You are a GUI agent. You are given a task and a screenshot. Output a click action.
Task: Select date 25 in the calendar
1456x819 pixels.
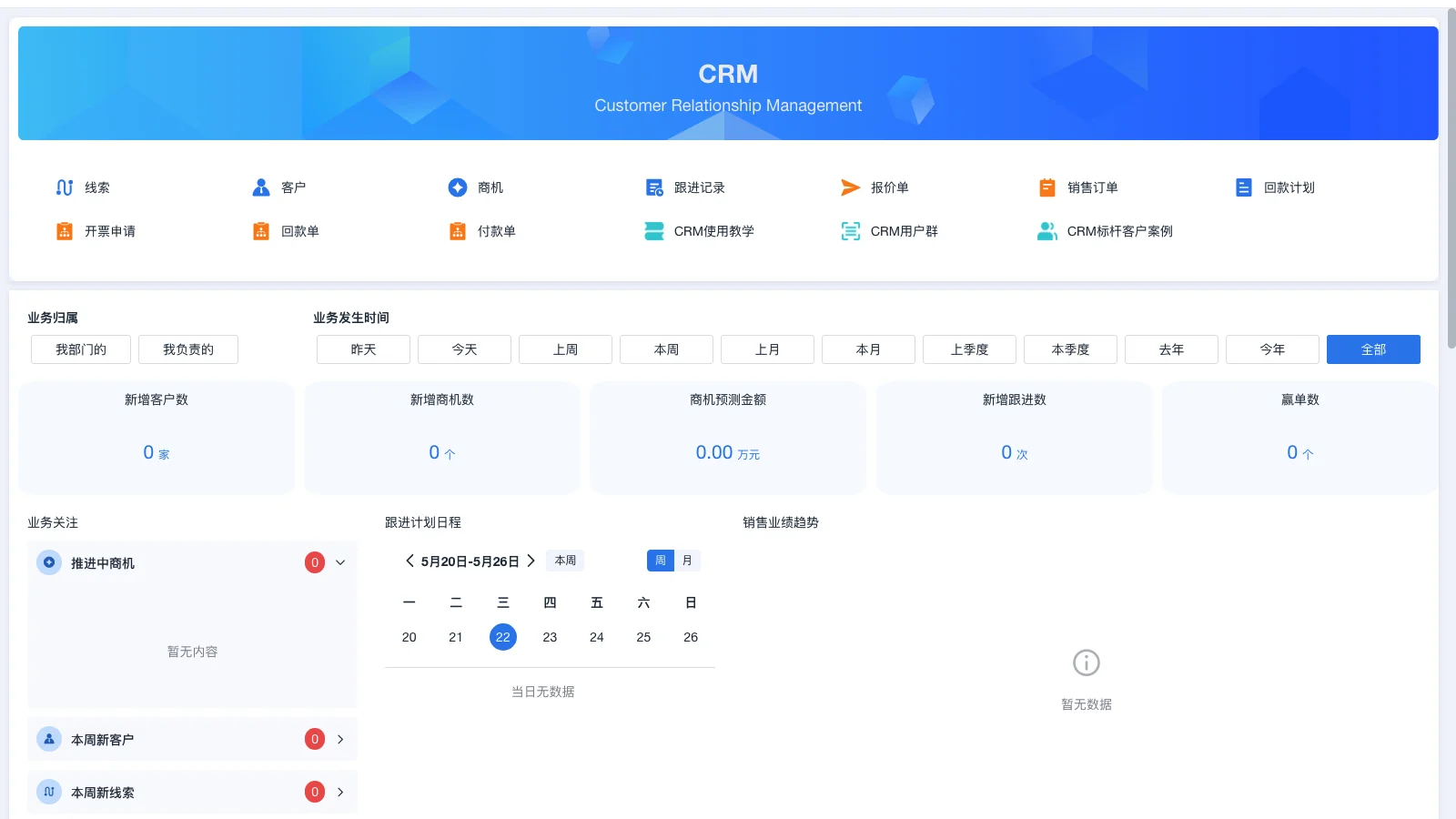tap(643, 637)
